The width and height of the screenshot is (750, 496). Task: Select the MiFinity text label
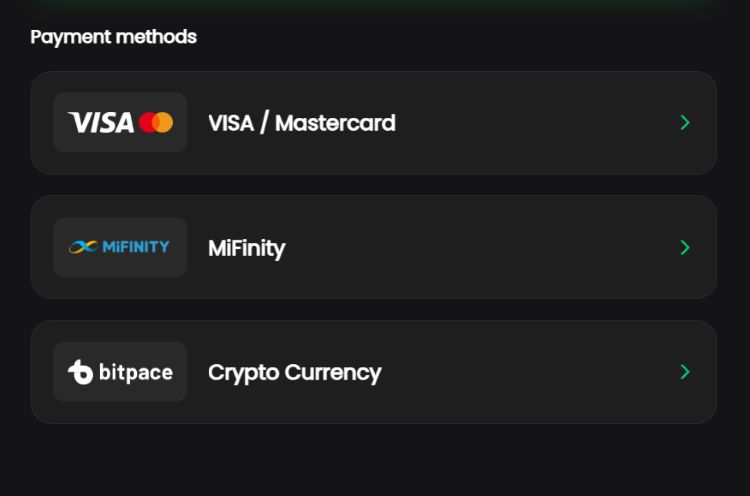pos(246,248)
